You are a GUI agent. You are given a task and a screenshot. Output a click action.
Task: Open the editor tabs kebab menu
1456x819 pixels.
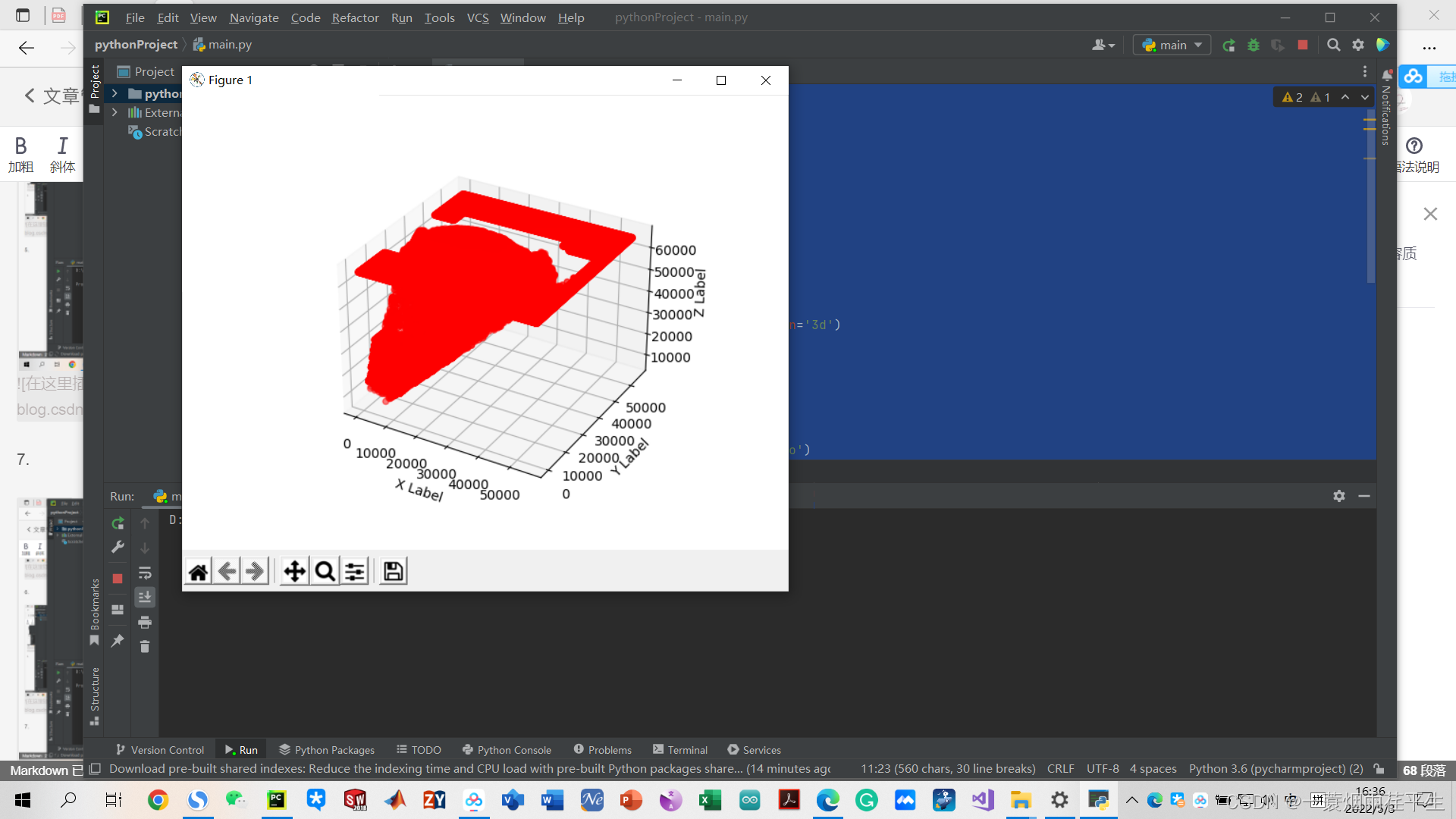coord(1365,71)
